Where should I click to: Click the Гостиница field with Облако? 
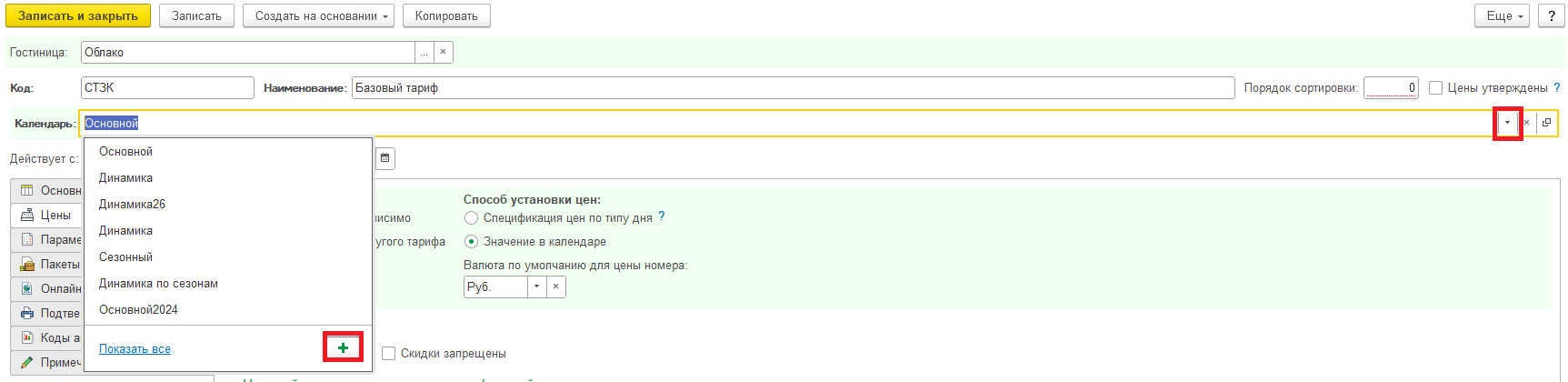pos(248,52)
